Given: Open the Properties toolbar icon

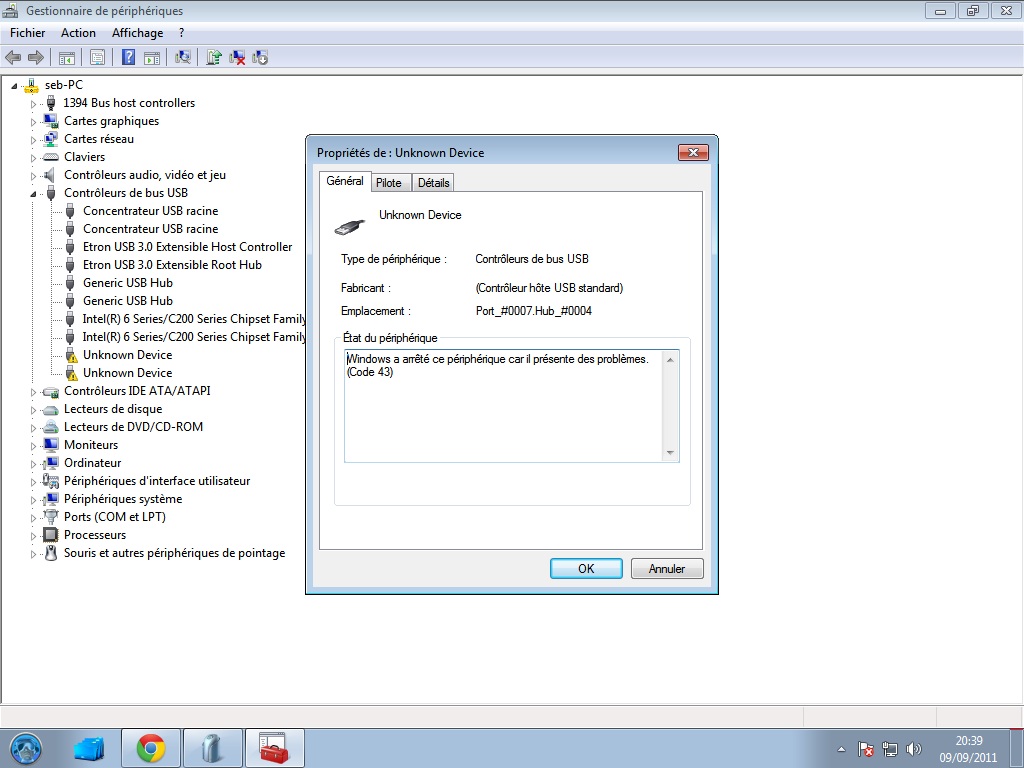Looking at the screenshot, I should (x=97, y=57).
